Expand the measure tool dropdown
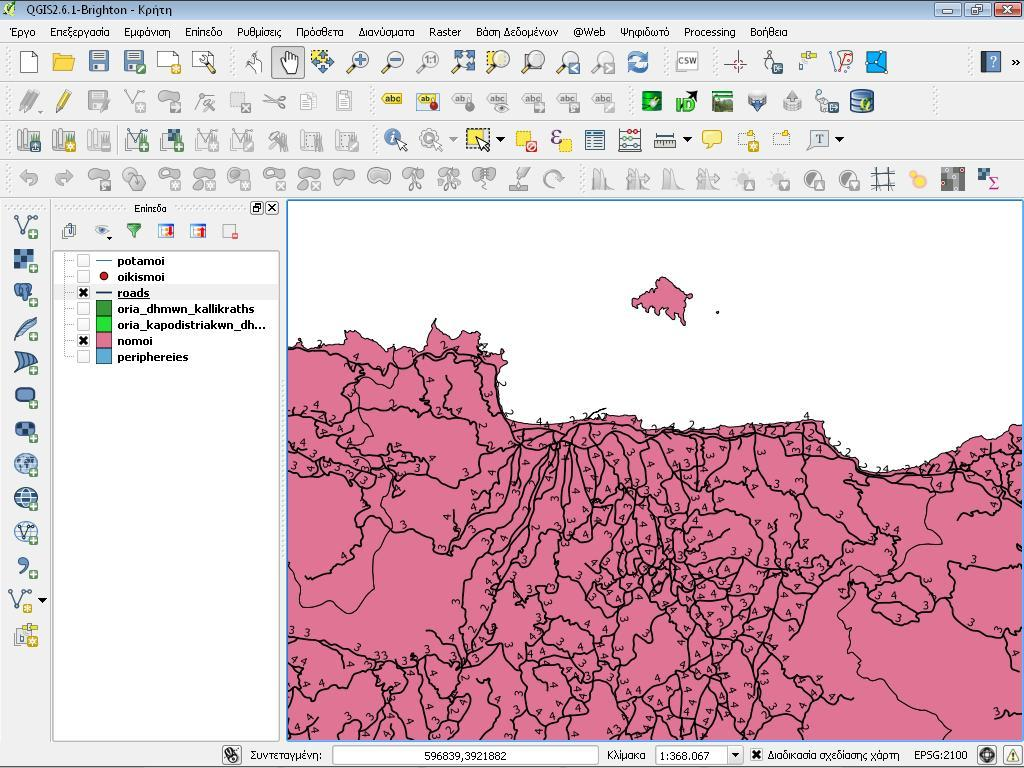 [687, 139]
